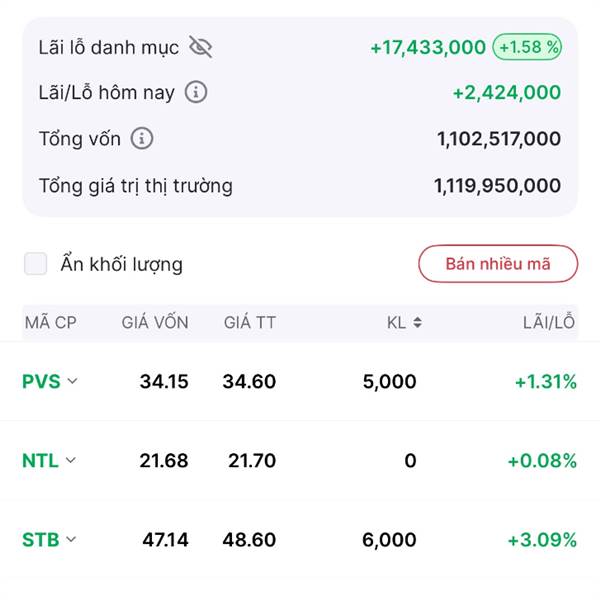The height and width of the screenshot is (600, 600).
Task: Select the STB stock code
Action: [41, 540]
